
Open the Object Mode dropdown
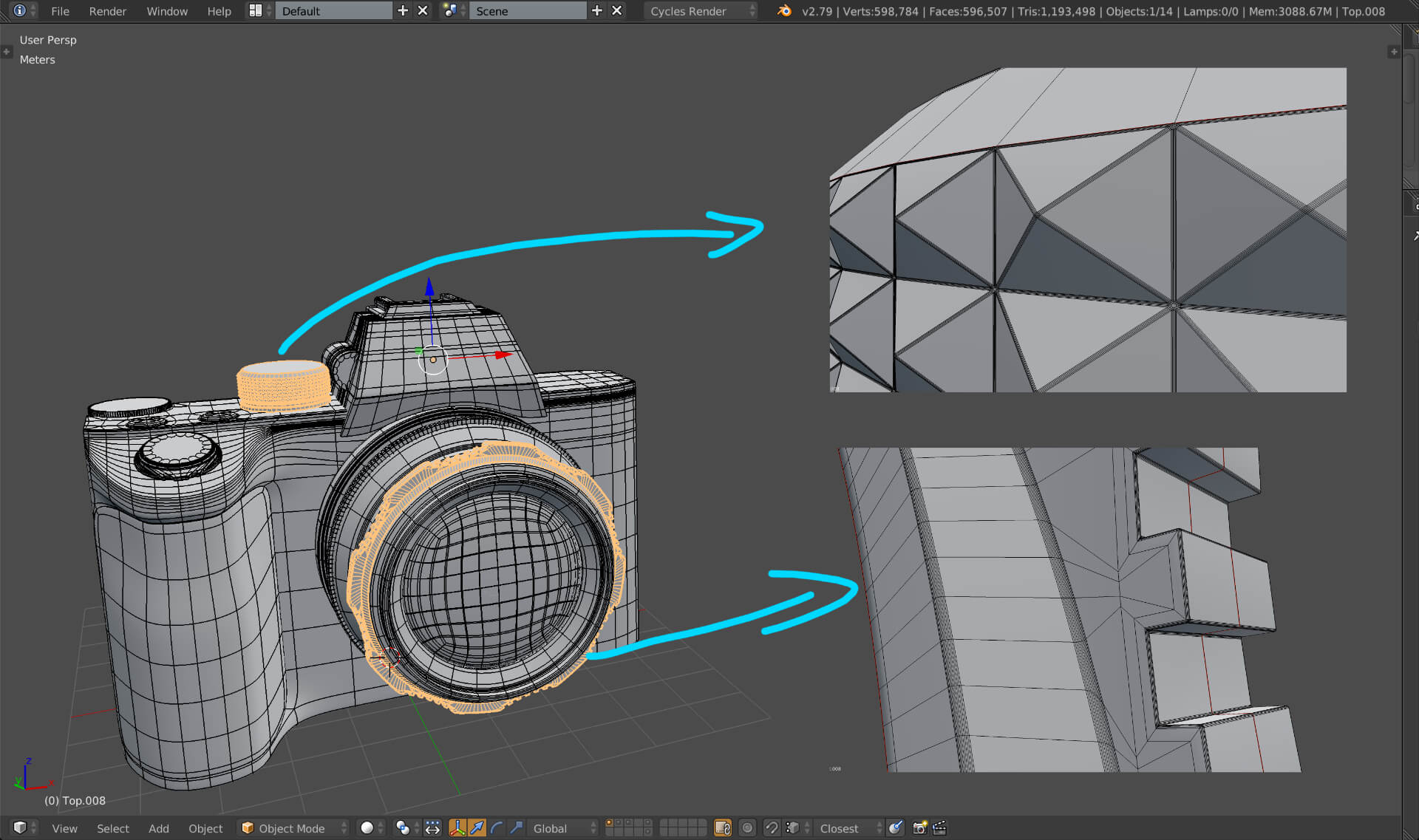[293, 828]
